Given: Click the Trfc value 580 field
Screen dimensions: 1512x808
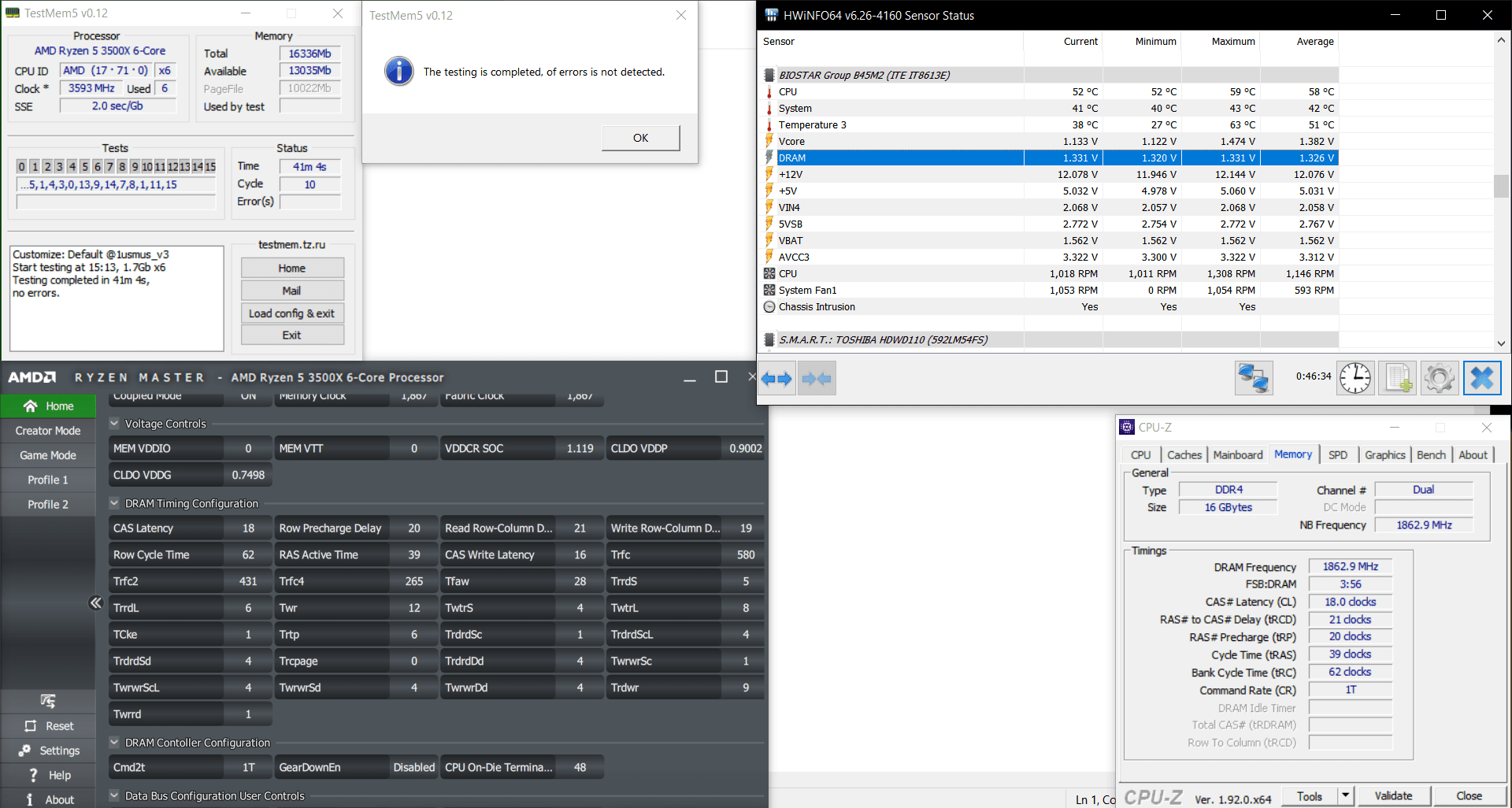Looking at the screenshot, I should point(745,554).
